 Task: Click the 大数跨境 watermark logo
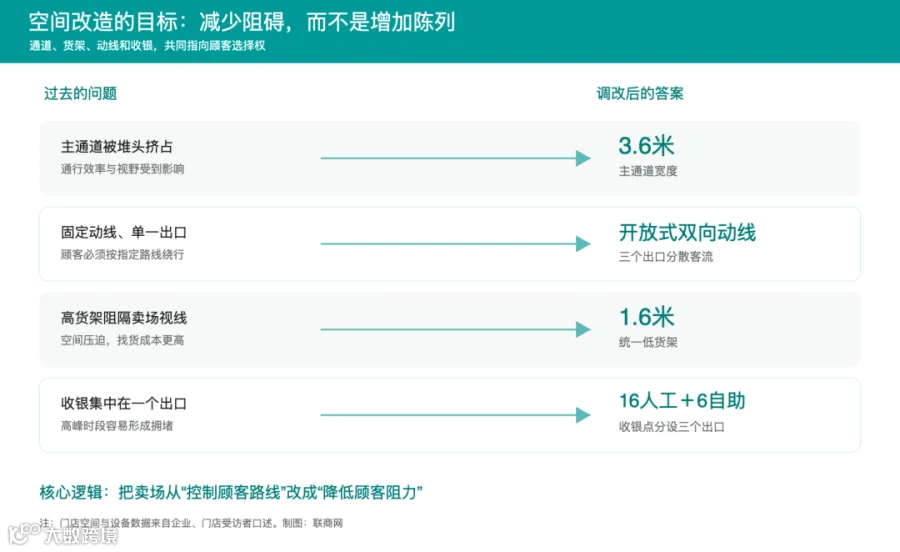point(63,534)
